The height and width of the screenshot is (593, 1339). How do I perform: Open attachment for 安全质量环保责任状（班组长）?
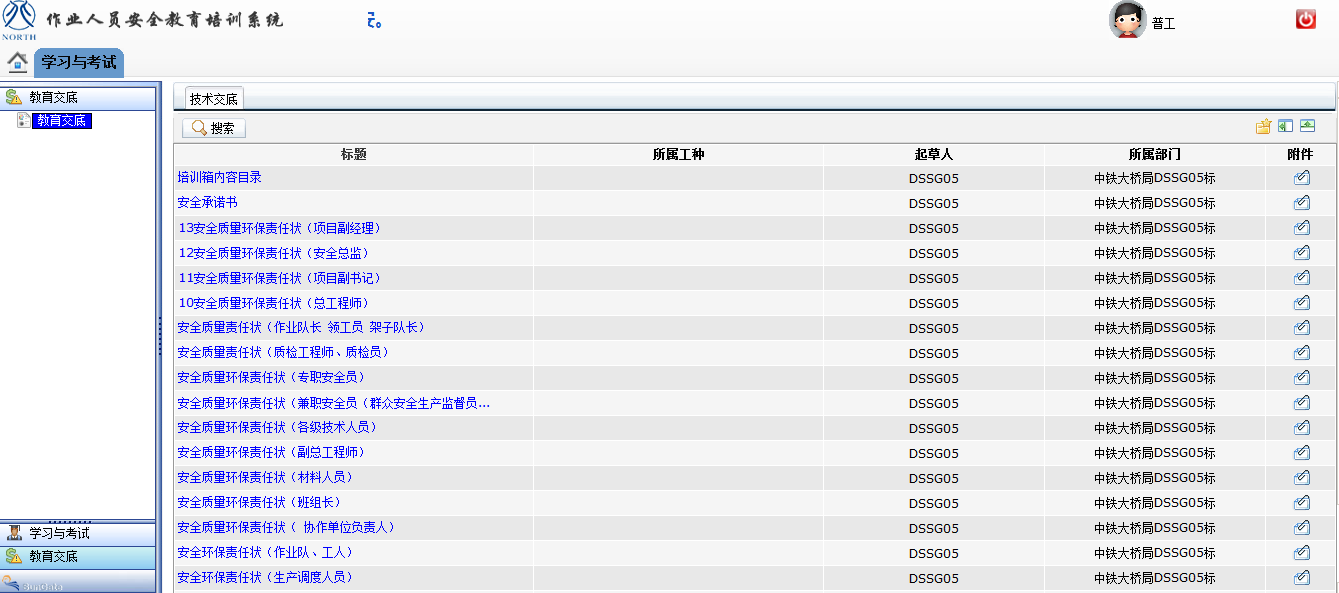pos(1301,503)
